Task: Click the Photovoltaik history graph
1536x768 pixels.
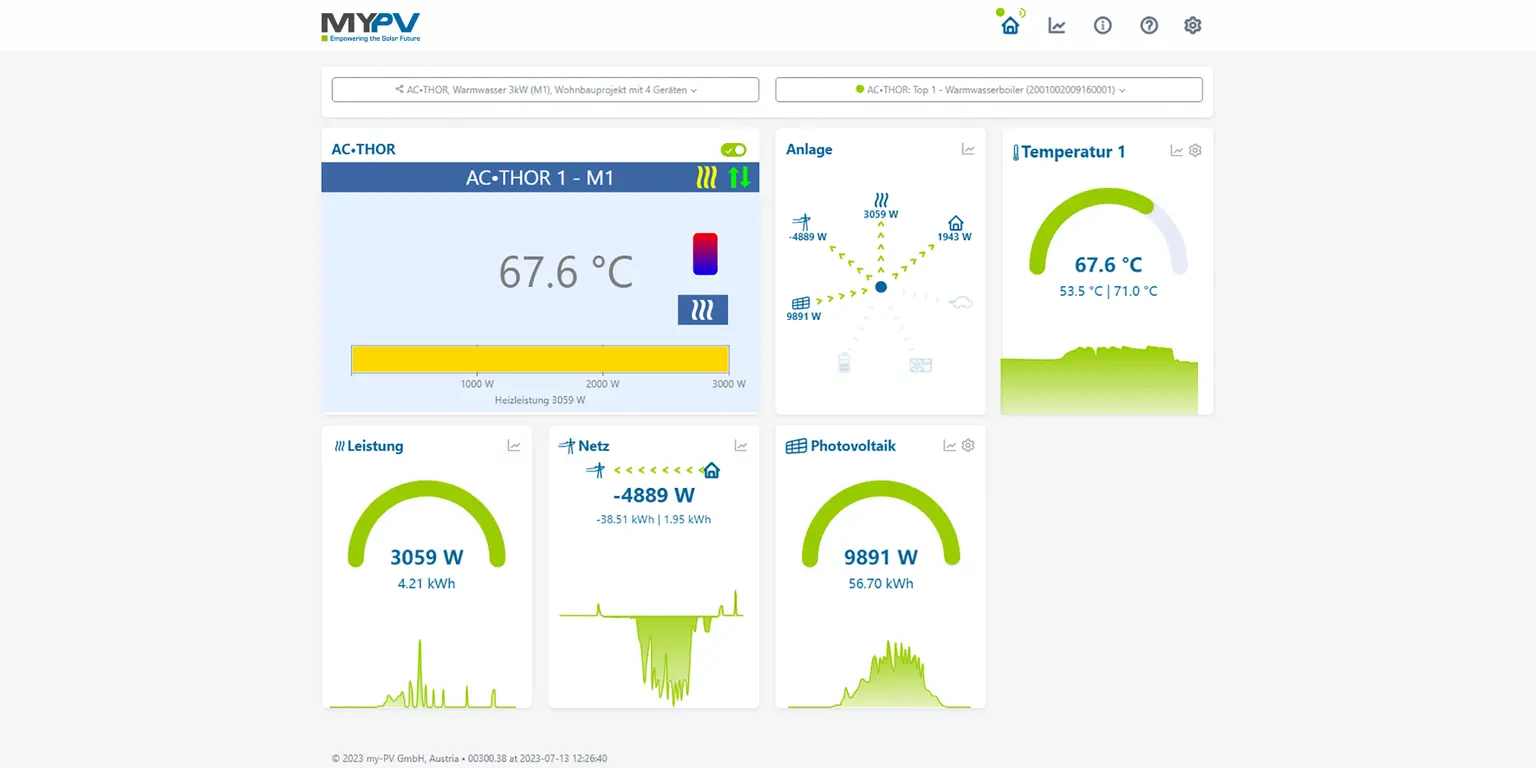Action: click(x=880, y=674)
